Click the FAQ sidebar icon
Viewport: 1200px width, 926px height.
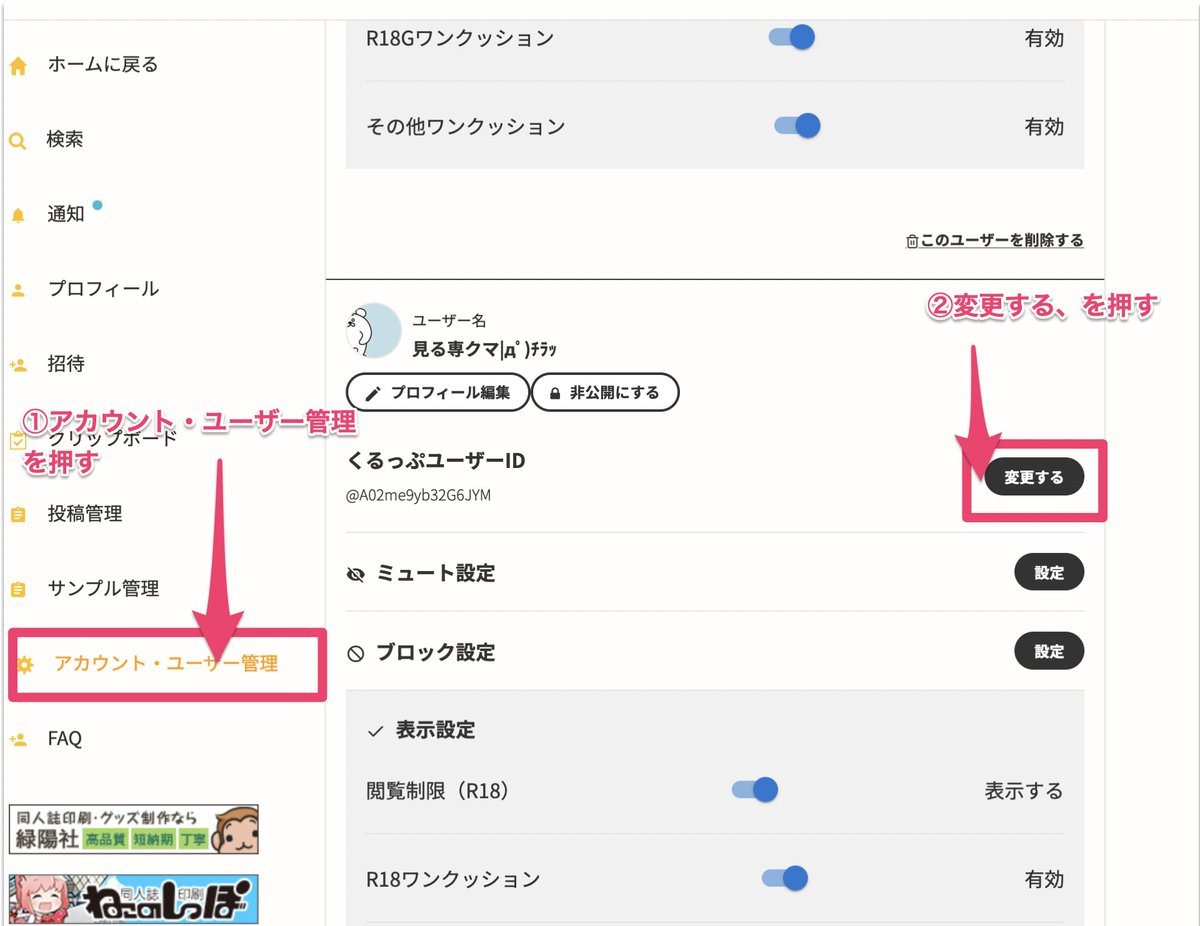(17, 740)
